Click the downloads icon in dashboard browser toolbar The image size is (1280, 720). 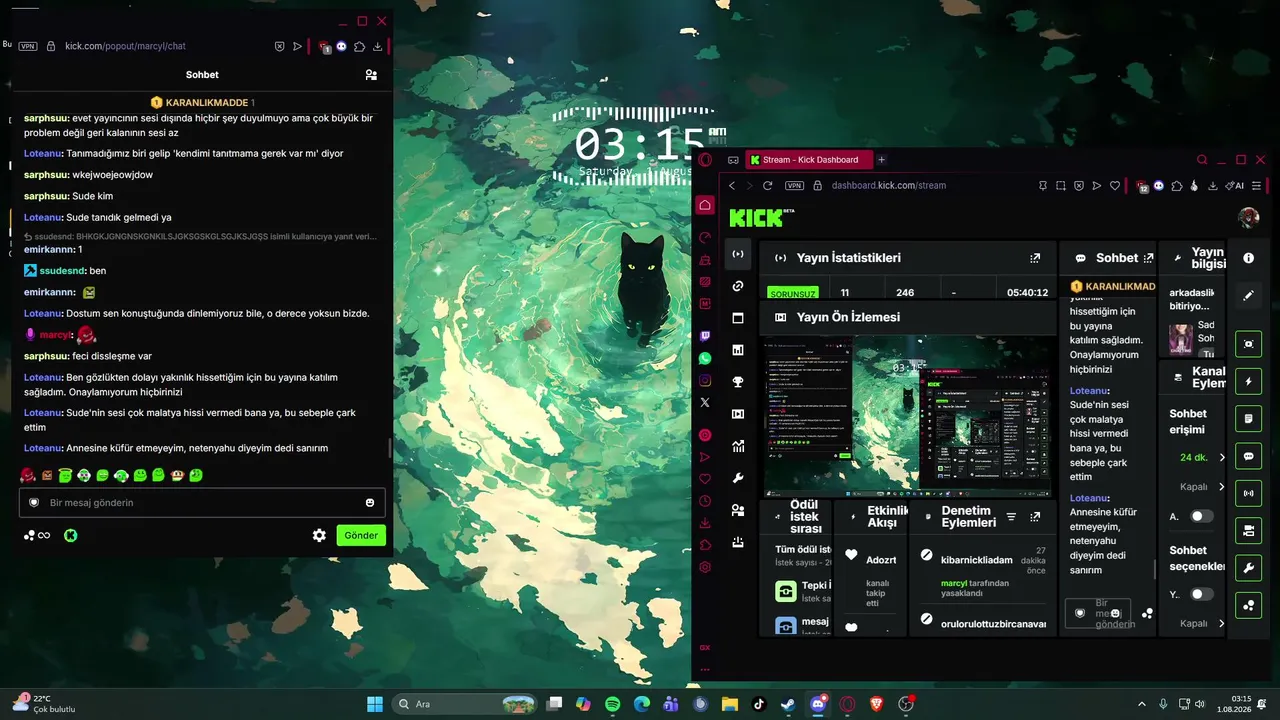[x=1212, y=185]
